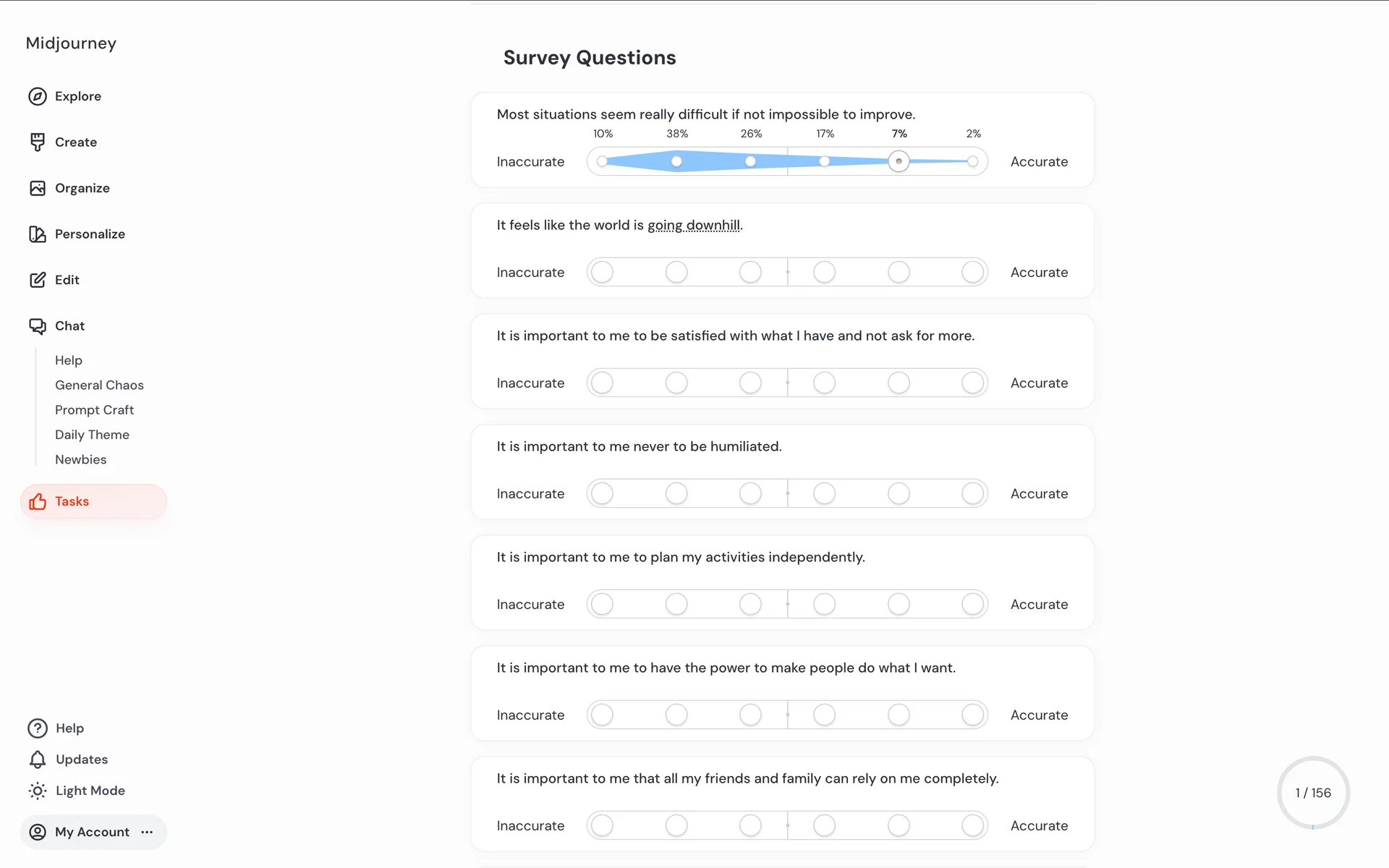Viewport: 1389px width, 868px height.
Task: Open Personalize via its sidebar icon
Action: coord(38,234)
